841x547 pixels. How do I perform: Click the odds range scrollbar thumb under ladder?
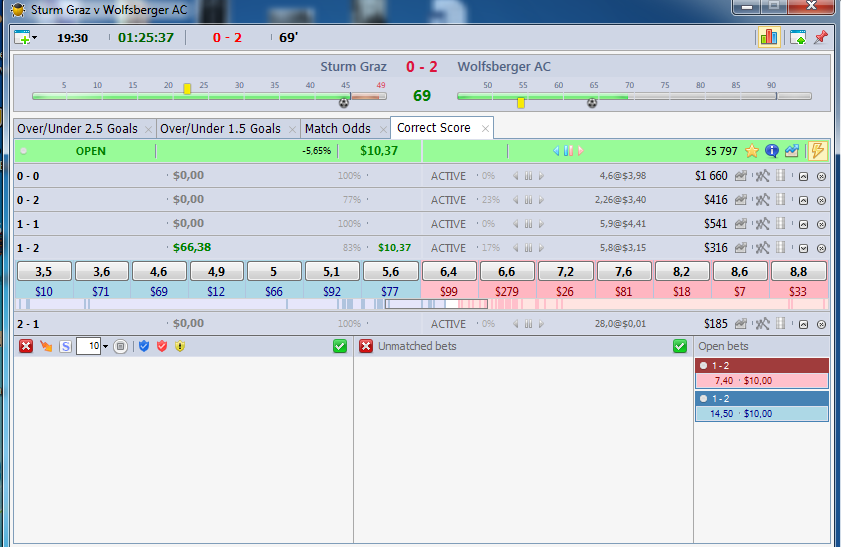coord(436,304)
